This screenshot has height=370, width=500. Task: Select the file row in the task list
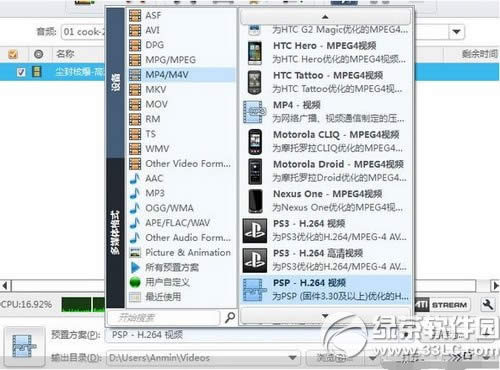pos(53,72)
